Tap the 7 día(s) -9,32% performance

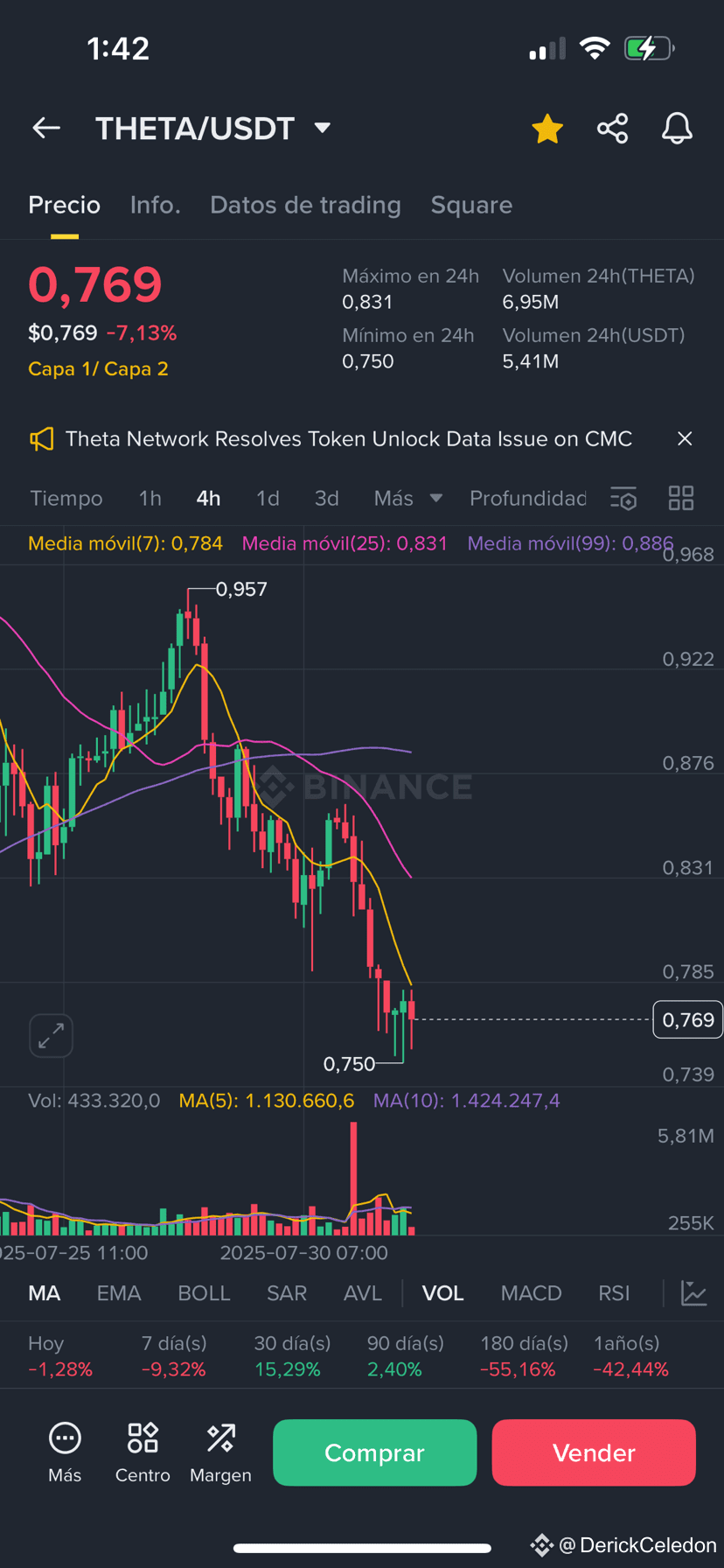point(174,1356)
